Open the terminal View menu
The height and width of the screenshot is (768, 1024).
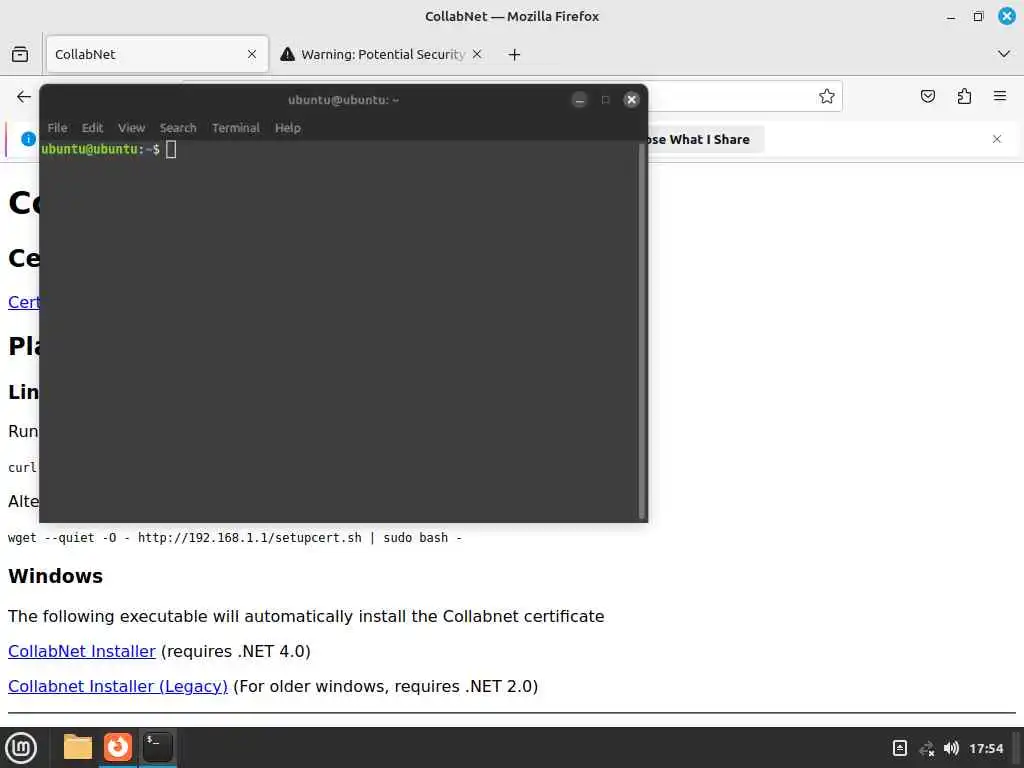131,128
